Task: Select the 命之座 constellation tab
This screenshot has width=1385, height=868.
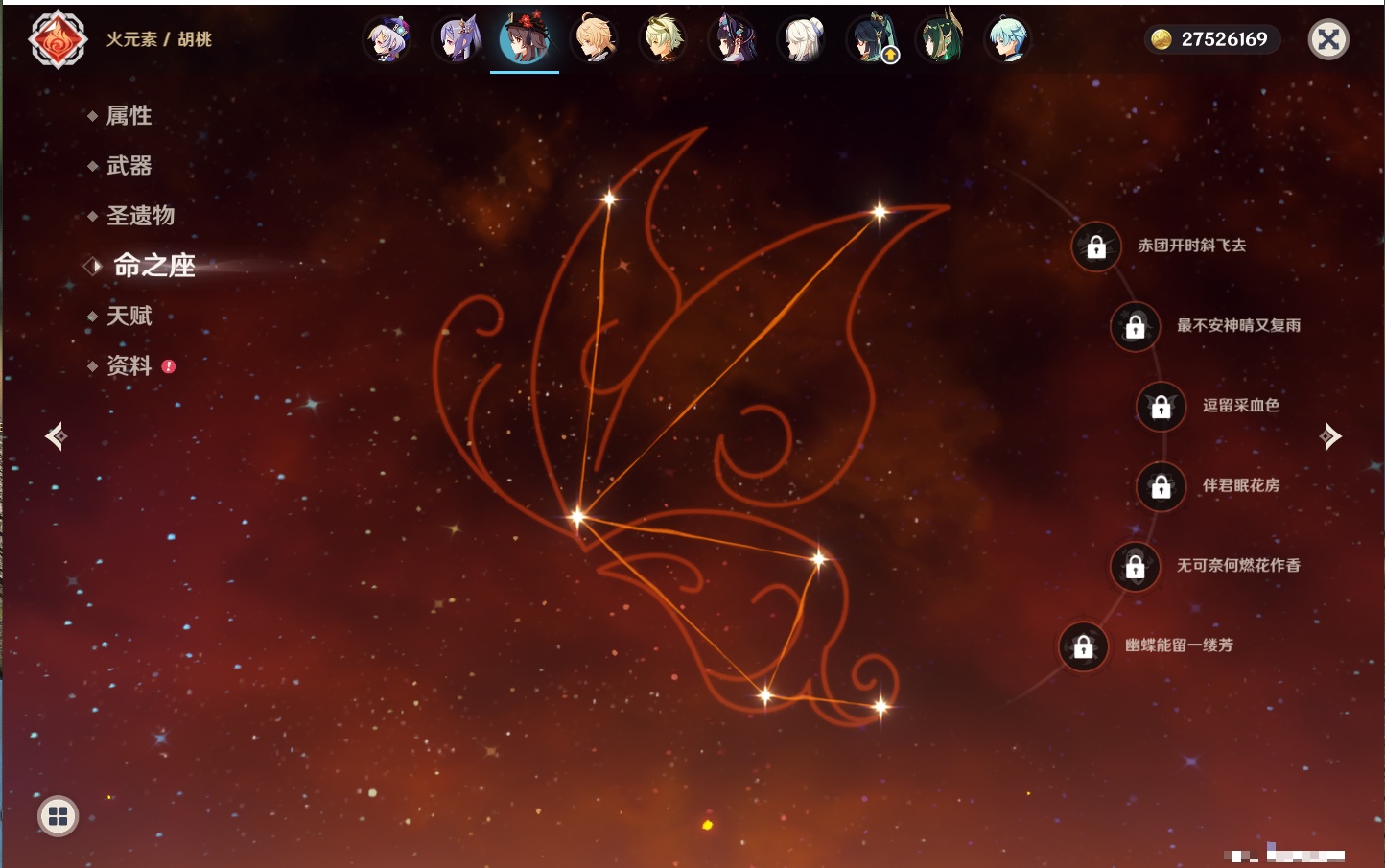Action: (153, 266)
